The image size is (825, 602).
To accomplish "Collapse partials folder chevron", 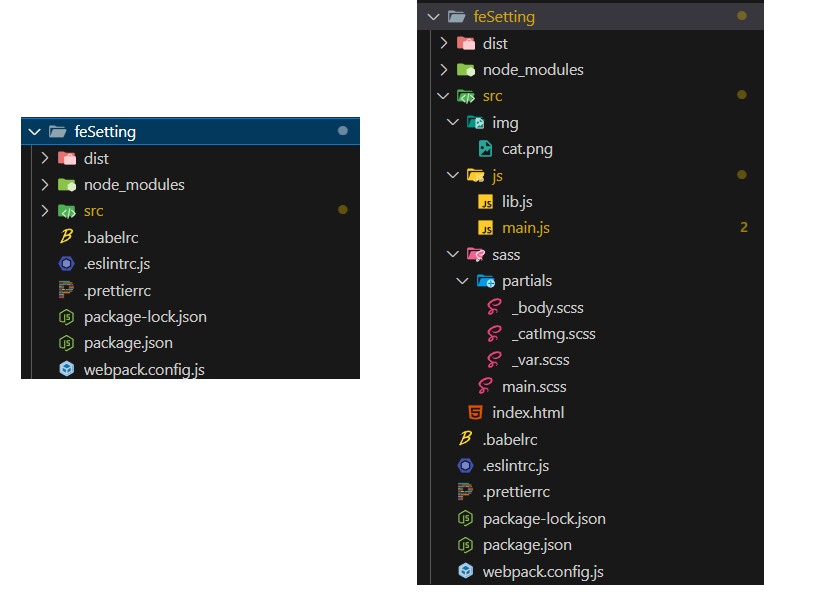I will (x=462, y=281).
